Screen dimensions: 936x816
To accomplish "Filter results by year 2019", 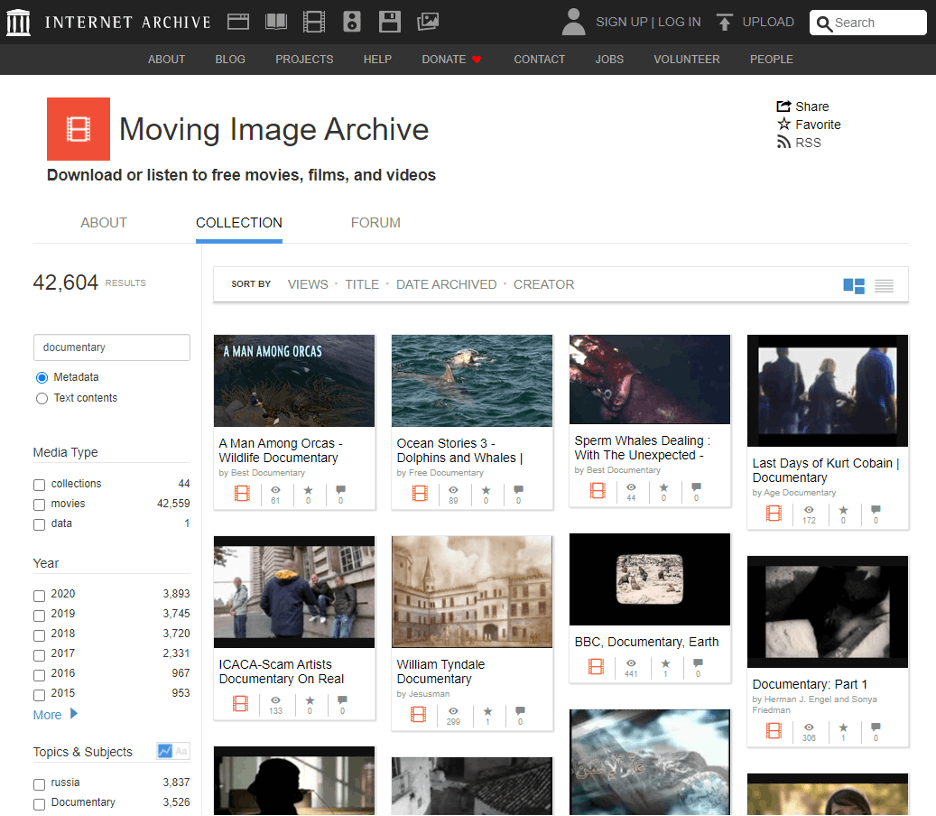I will tap(39, 615).
